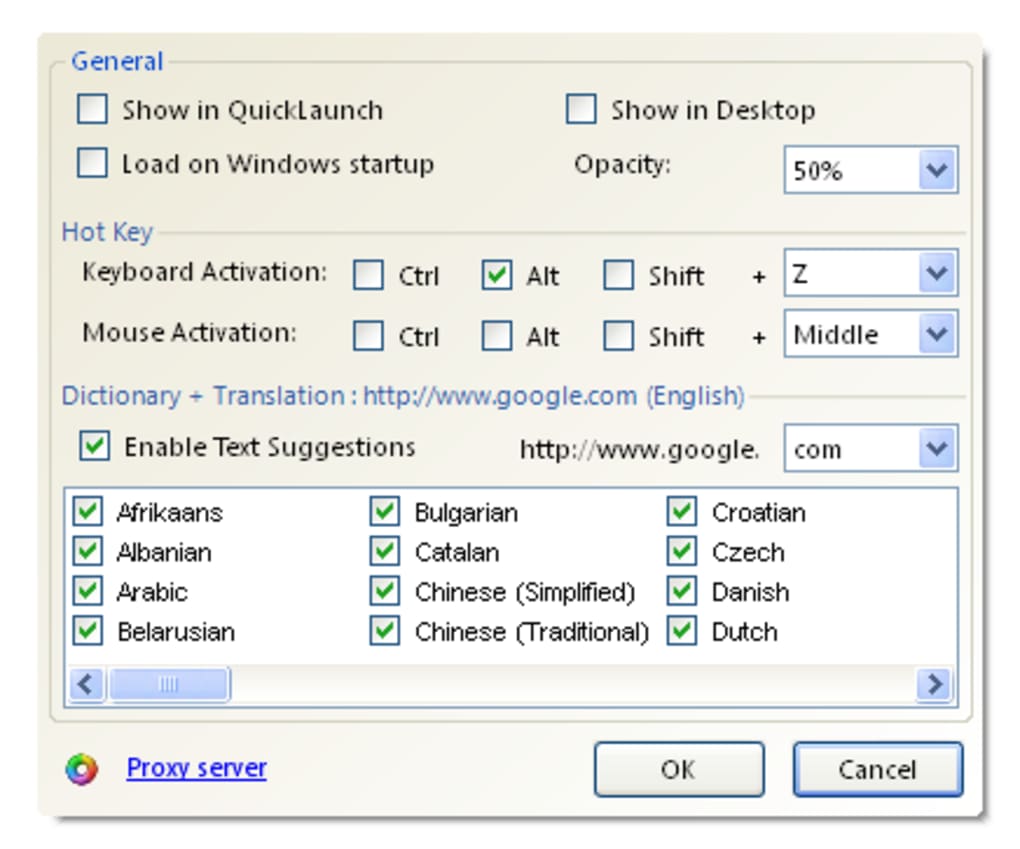Uncheck Alt for Keyboard Activation
The width and height of the screenshot is (1020, 849).
coord(497,275)
